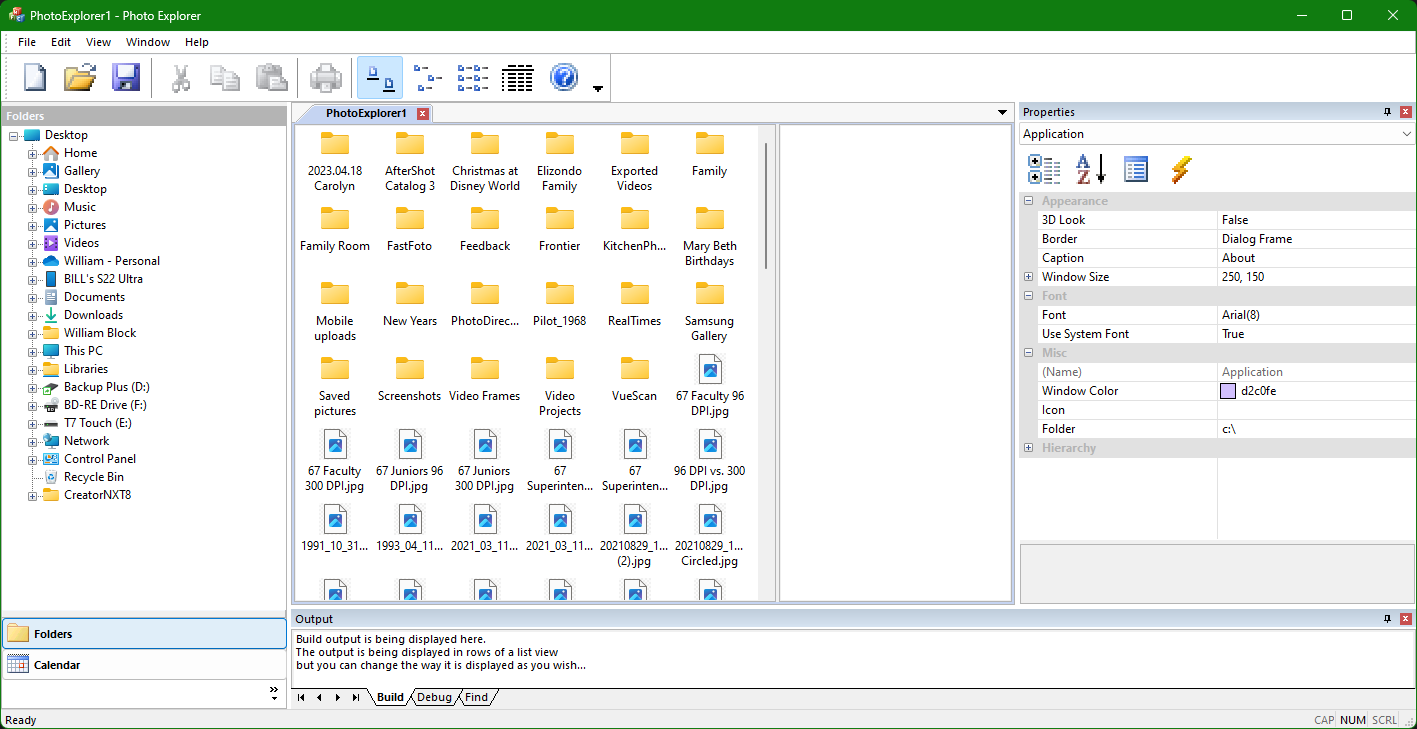Open Property Pages in the Properties panel
Image resolution: width=1417 pixels, height=729 pixels.
pyautogui.click(x=1136, y=169)
